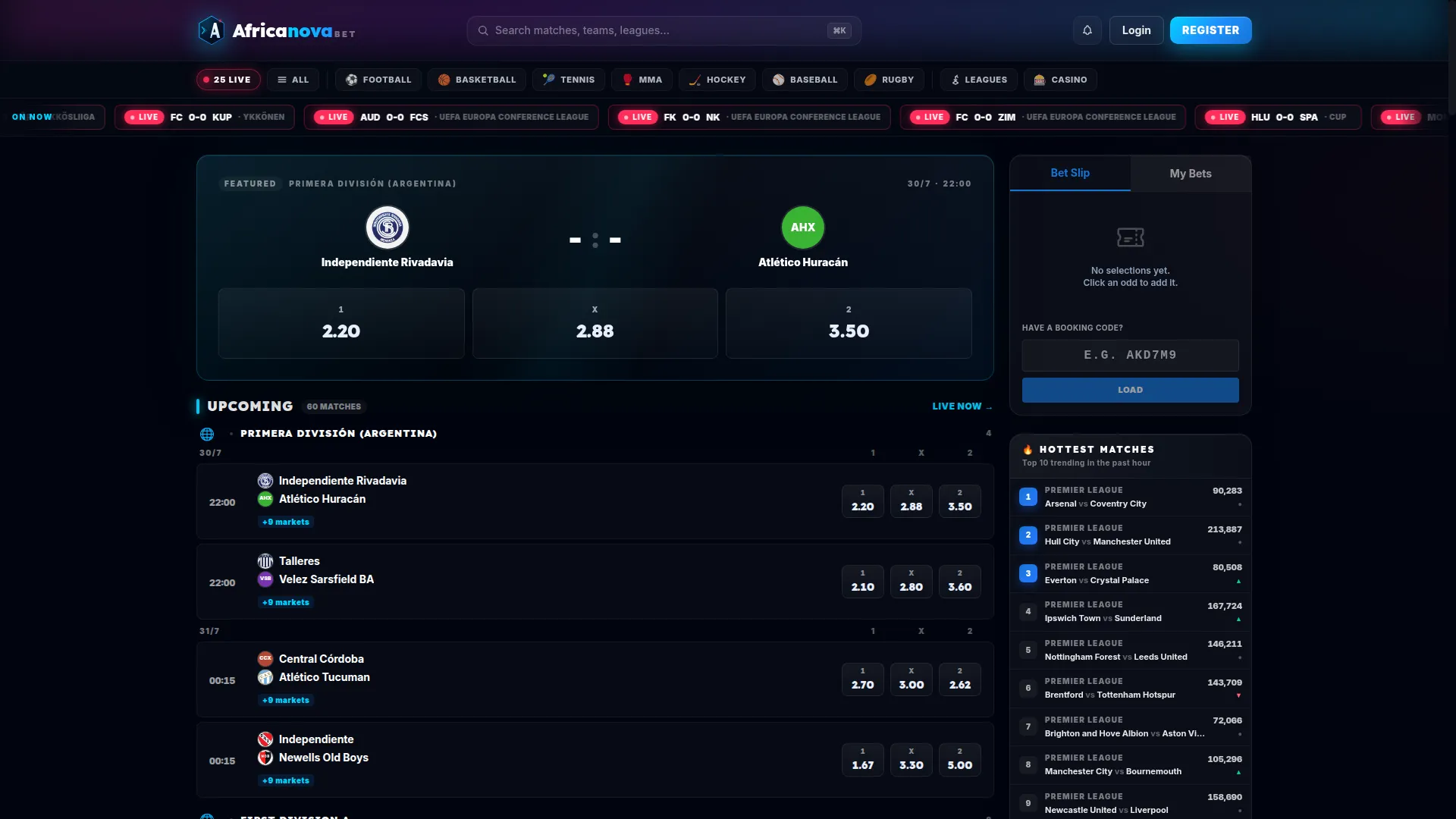Show all sports with ALL filter
Screen dimensions: 1456x819
tap(293, 80)
